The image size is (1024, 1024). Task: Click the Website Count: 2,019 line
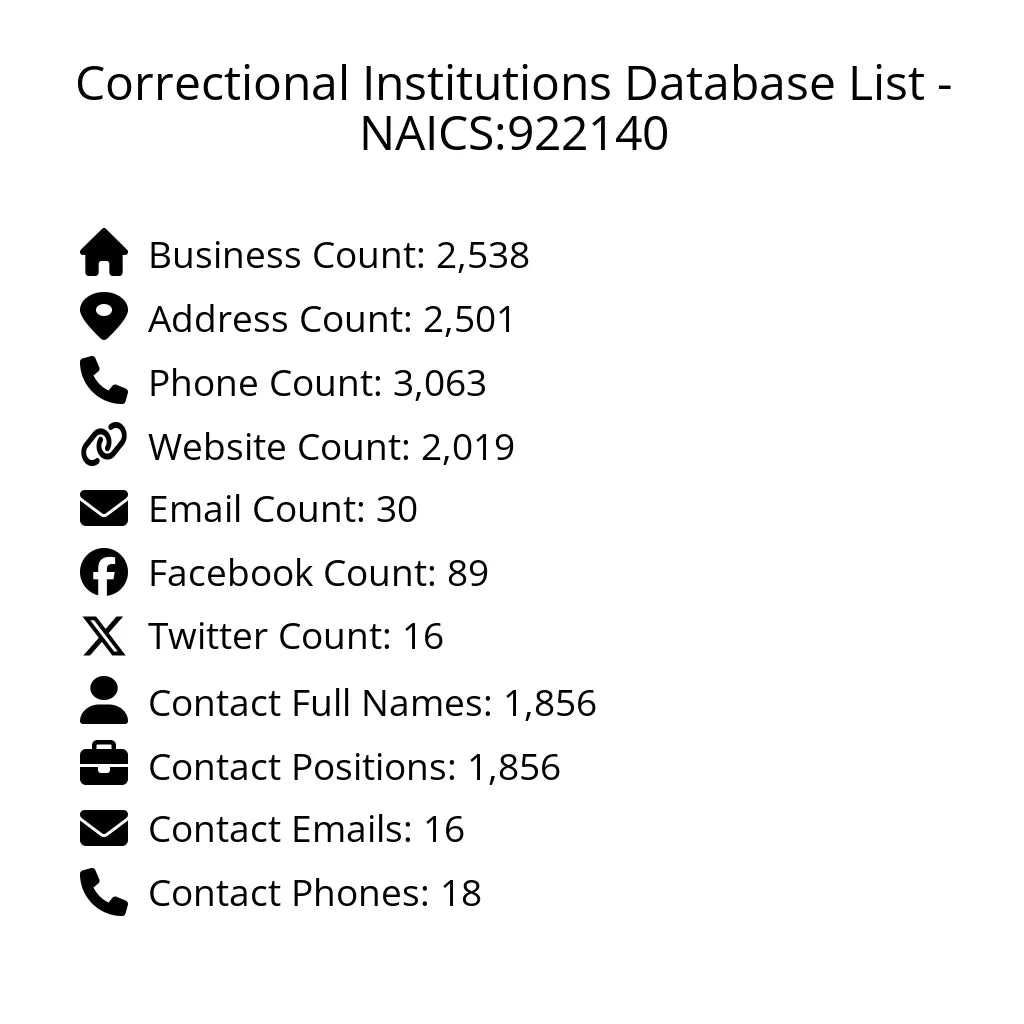tap(331, 447)
